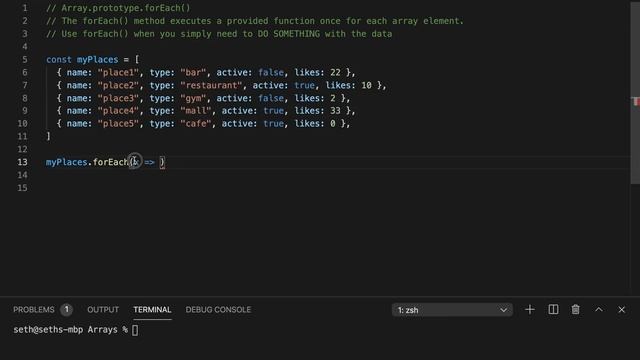Click the arrow '=>' on line 13

pyautogui.click(x=149, y=162)
